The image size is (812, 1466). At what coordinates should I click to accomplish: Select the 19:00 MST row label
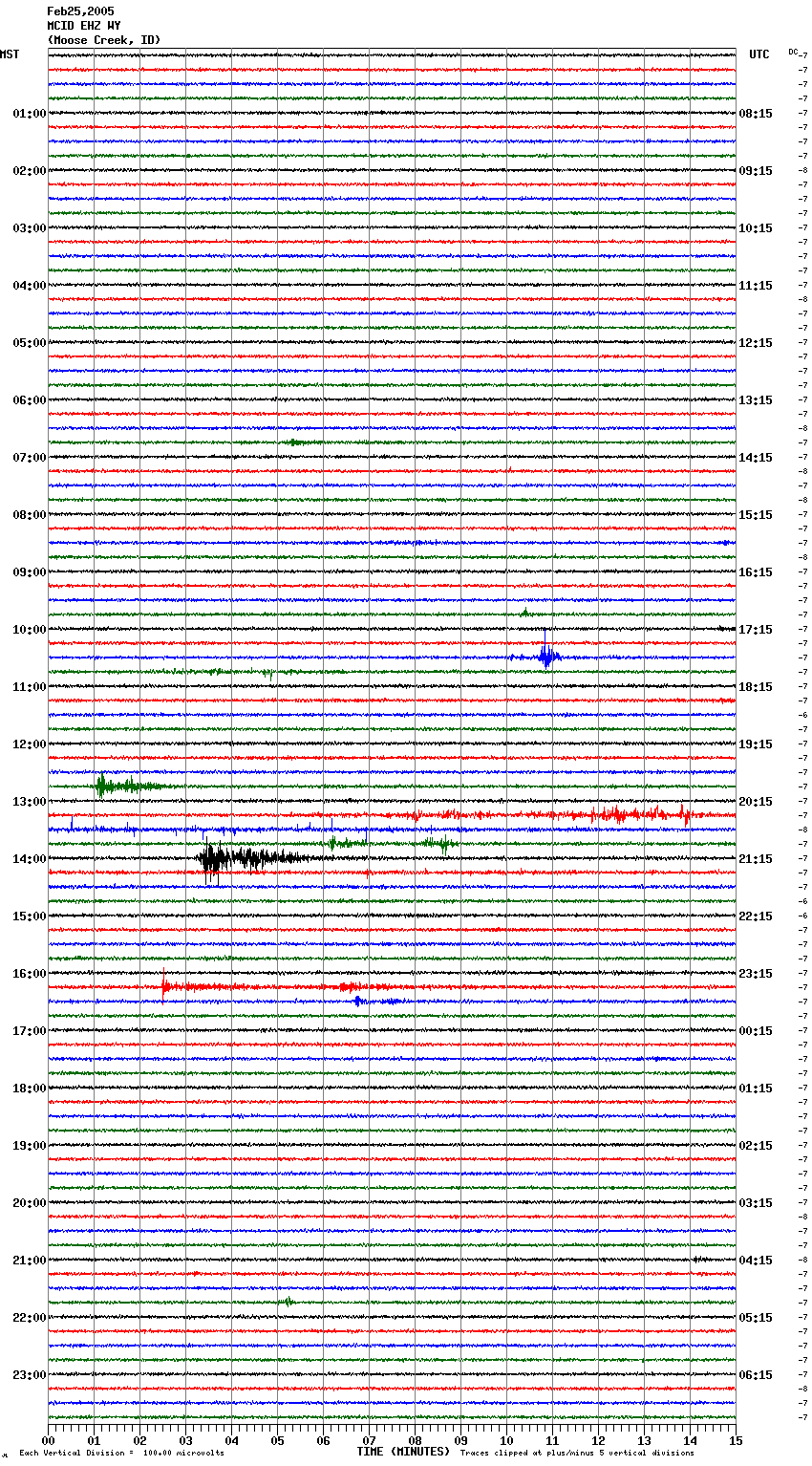30,1146
